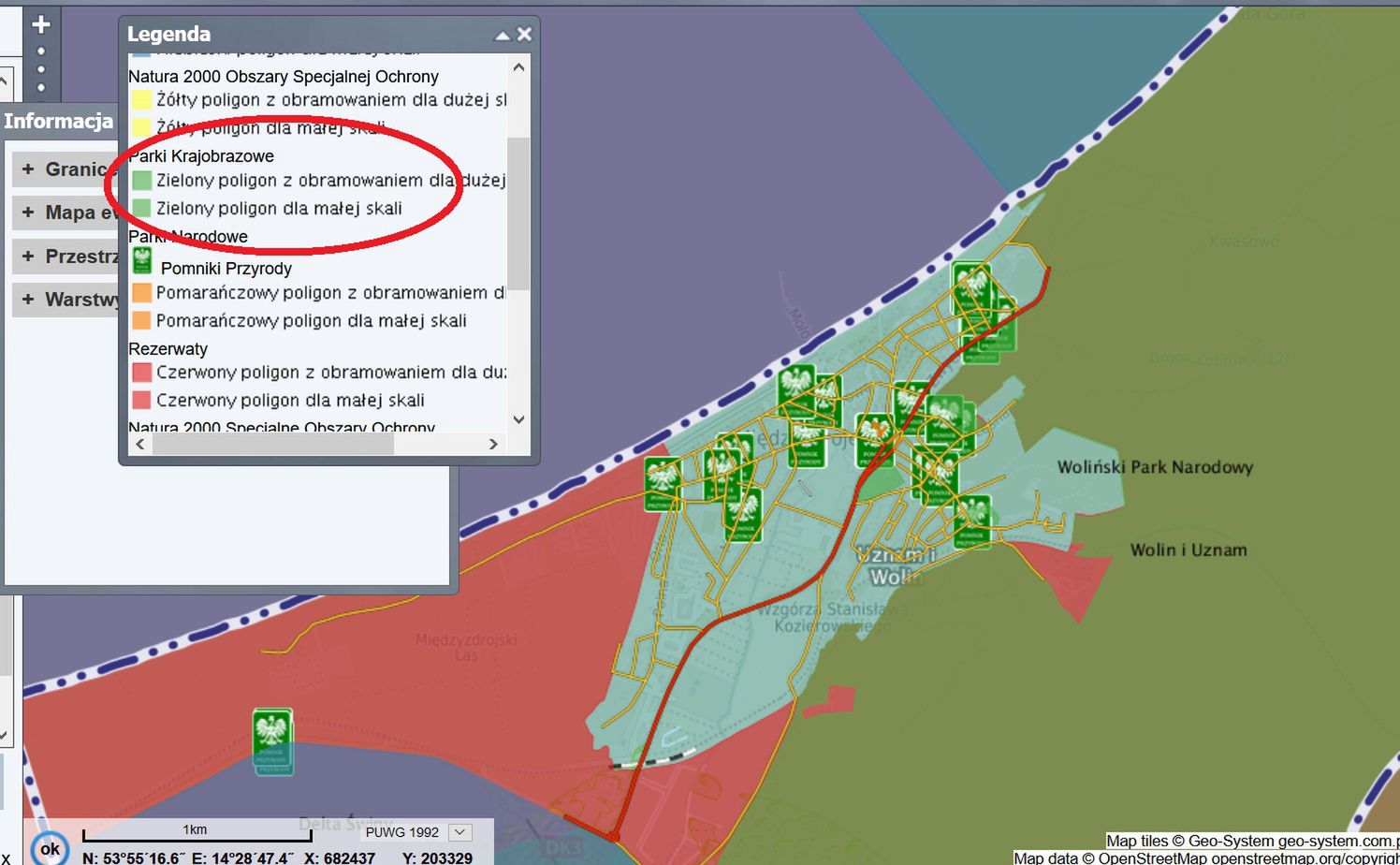Click the yellow swatch for large scale polygon

tap(142, 99)
